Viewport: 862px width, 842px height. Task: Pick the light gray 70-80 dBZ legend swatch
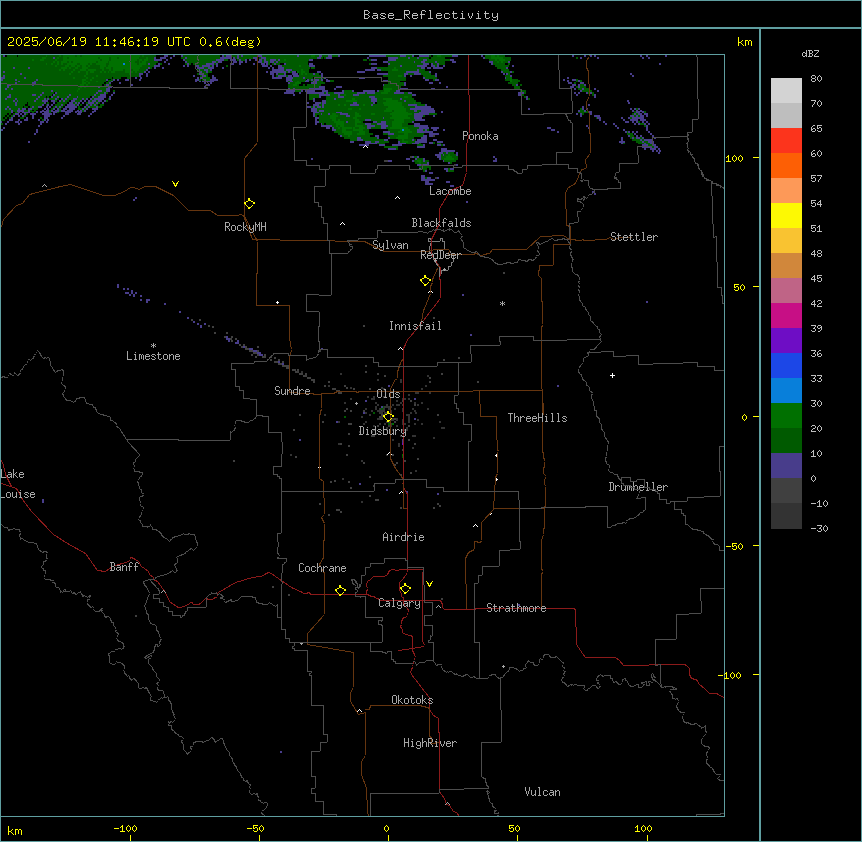pos(786,91)
